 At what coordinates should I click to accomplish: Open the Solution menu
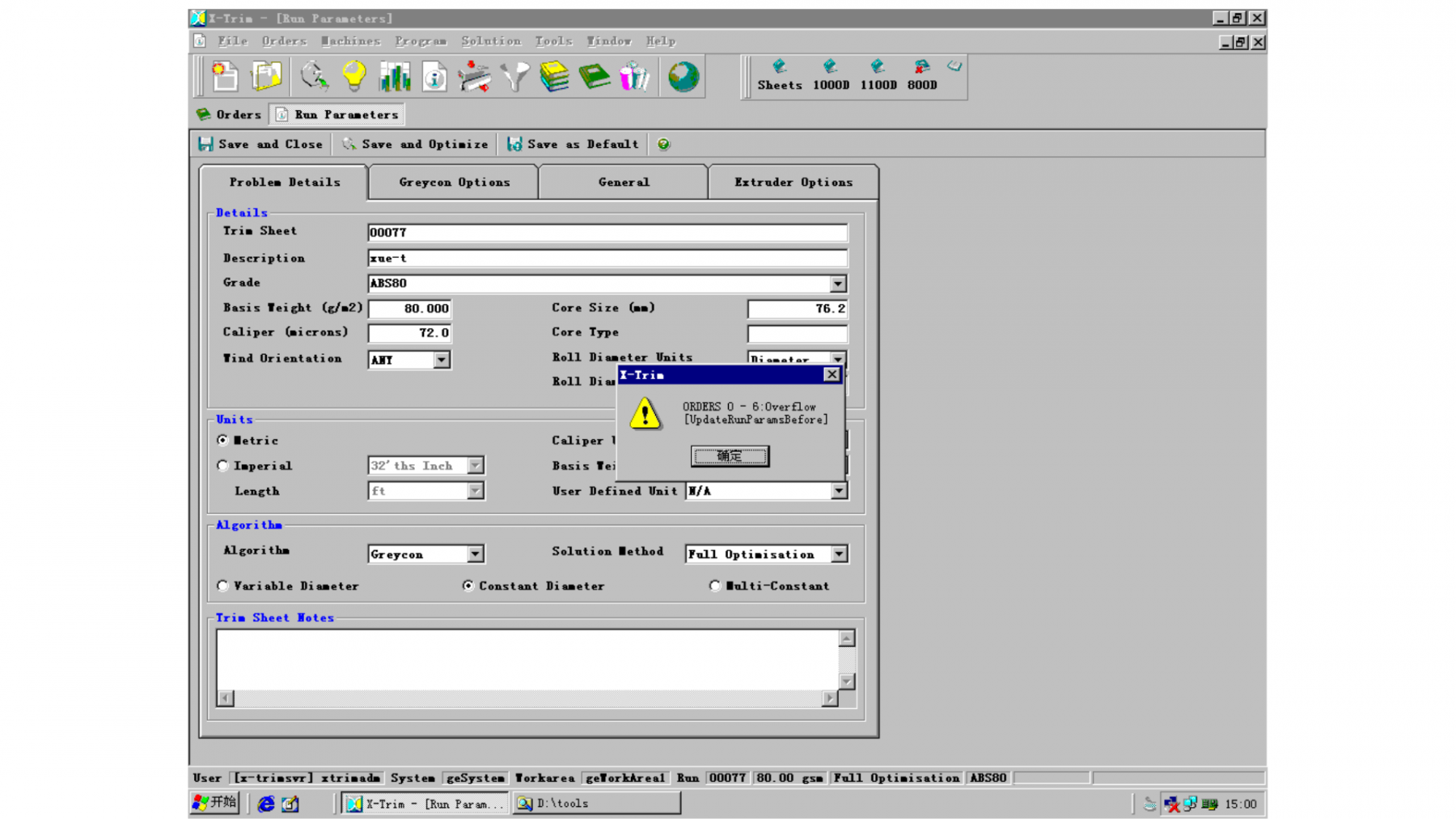[x=490, y=41]
